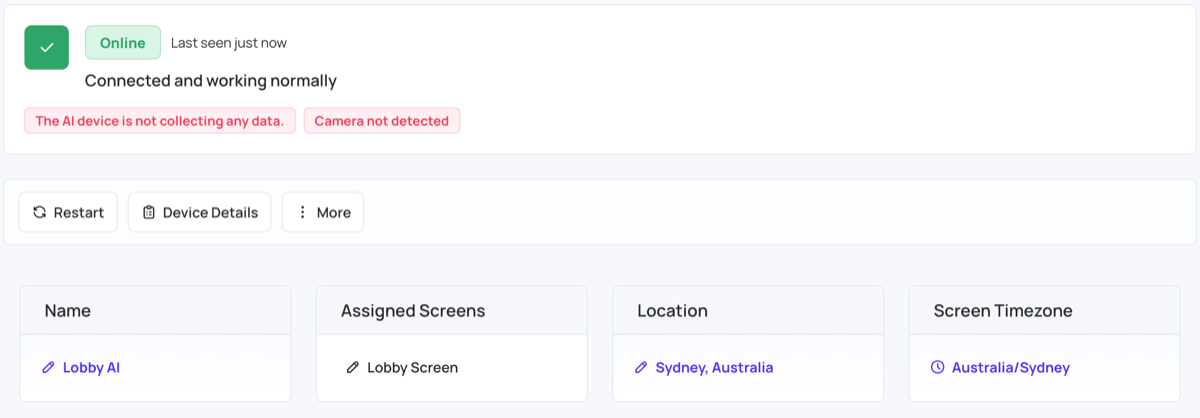The width and height of the screenshot is (1200, 418).
Task: Change the Australia/Sydney timezone
Action: click(1011, 367)
